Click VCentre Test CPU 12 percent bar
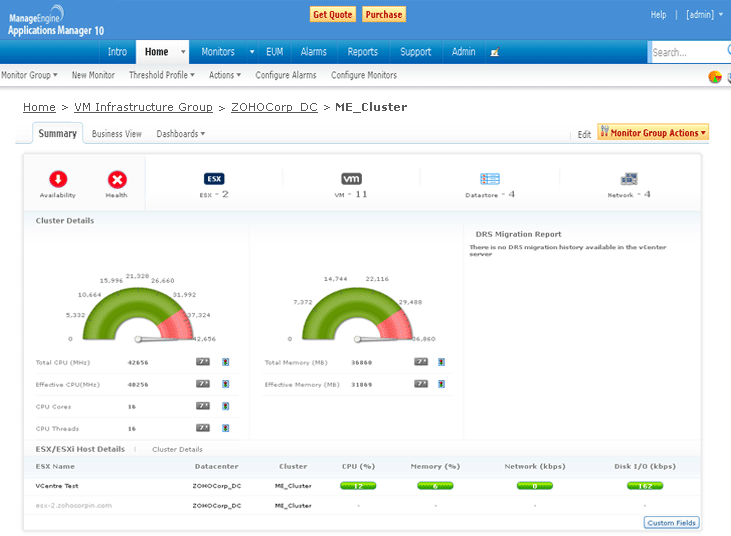The height and width of the screenshot is (536, 731). tap(358, 486)
